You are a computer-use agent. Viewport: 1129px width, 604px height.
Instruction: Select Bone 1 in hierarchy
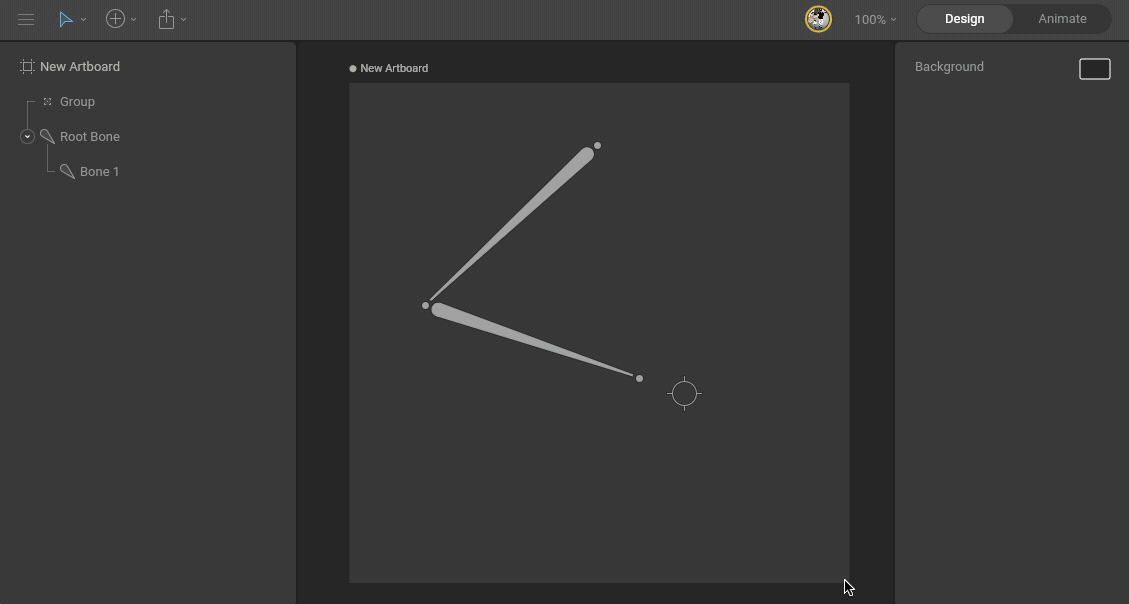click(x=99, y=171)
